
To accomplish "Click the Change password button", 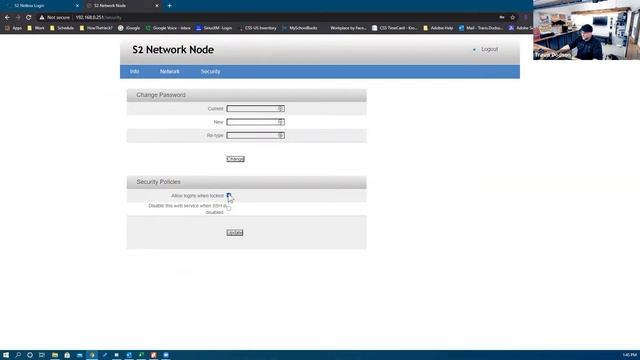I will click(x=236, y=159).
